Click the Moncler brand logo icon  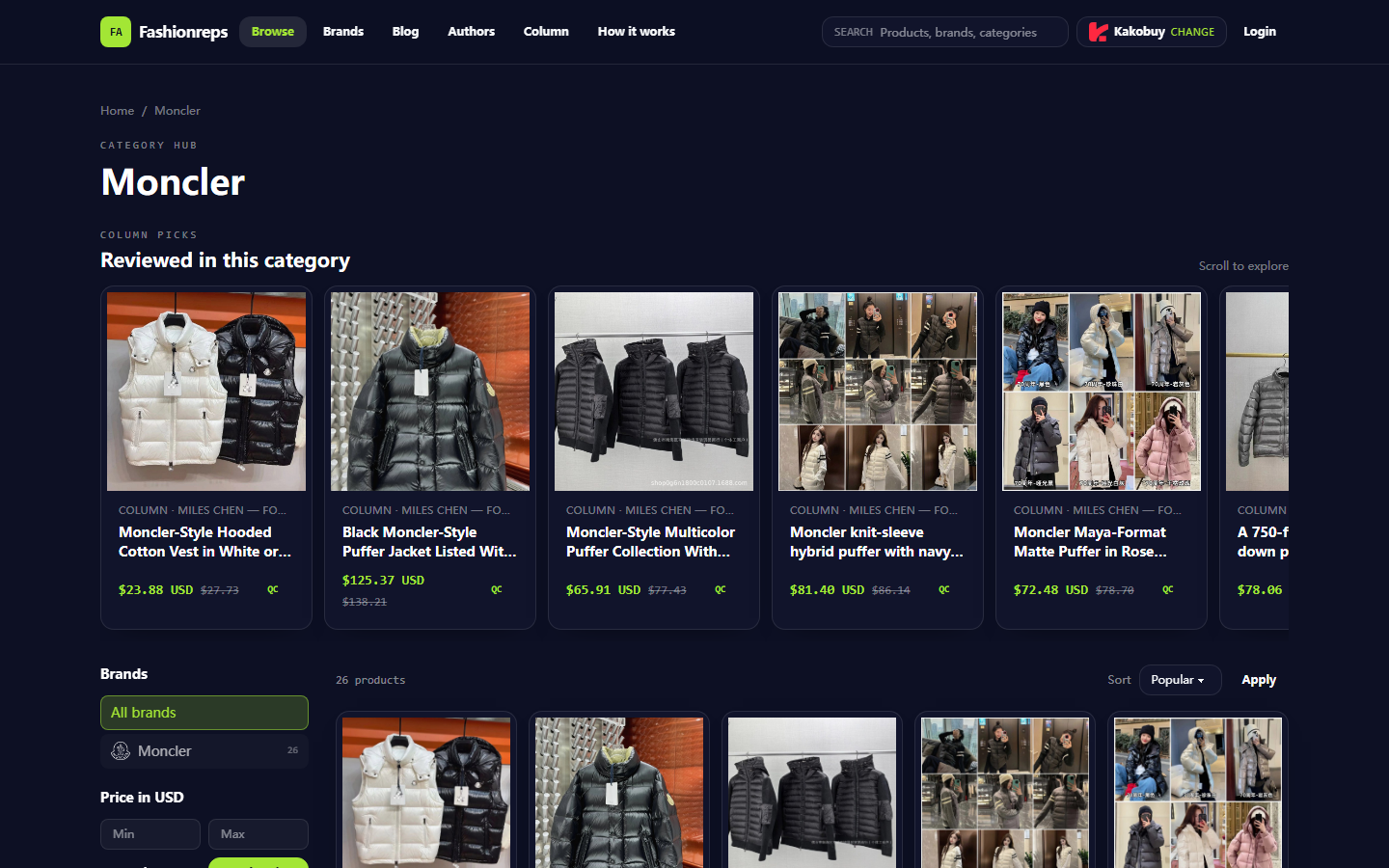pyautogui.click(x=121, y=751)
